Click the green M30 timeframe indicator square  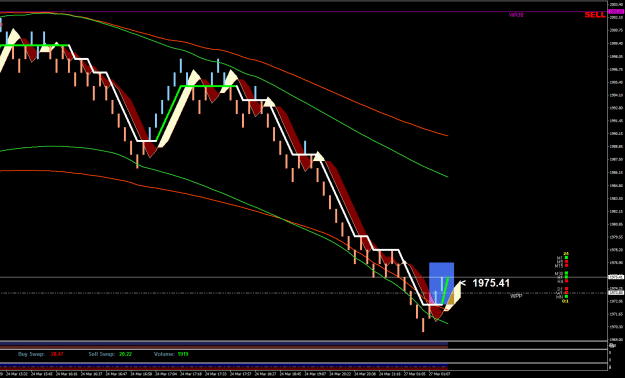[x=566, y=273]
